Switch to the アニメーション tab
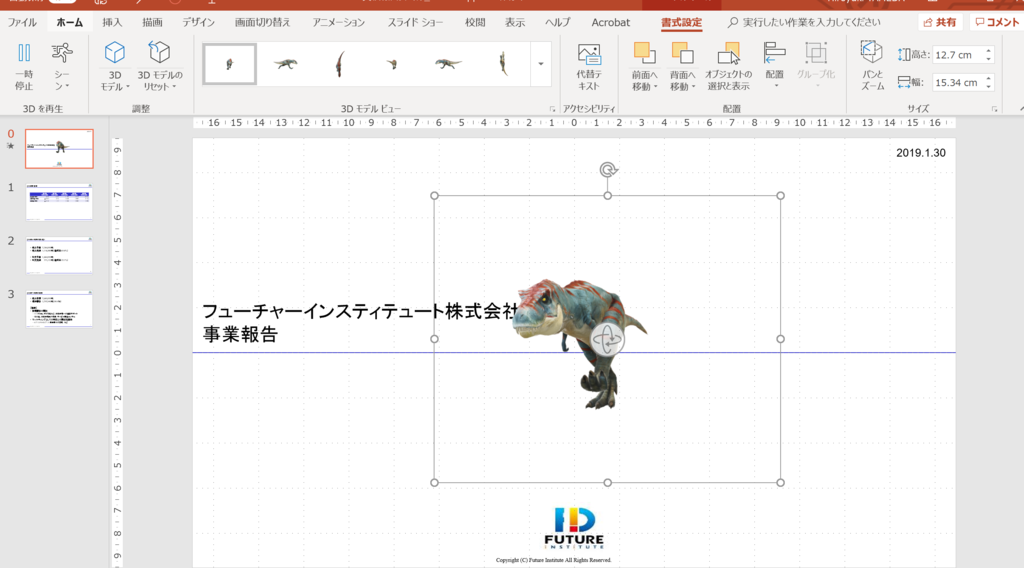Viewport: 1024px width, 568px height. pyautogui.click(x=338, y=22)
